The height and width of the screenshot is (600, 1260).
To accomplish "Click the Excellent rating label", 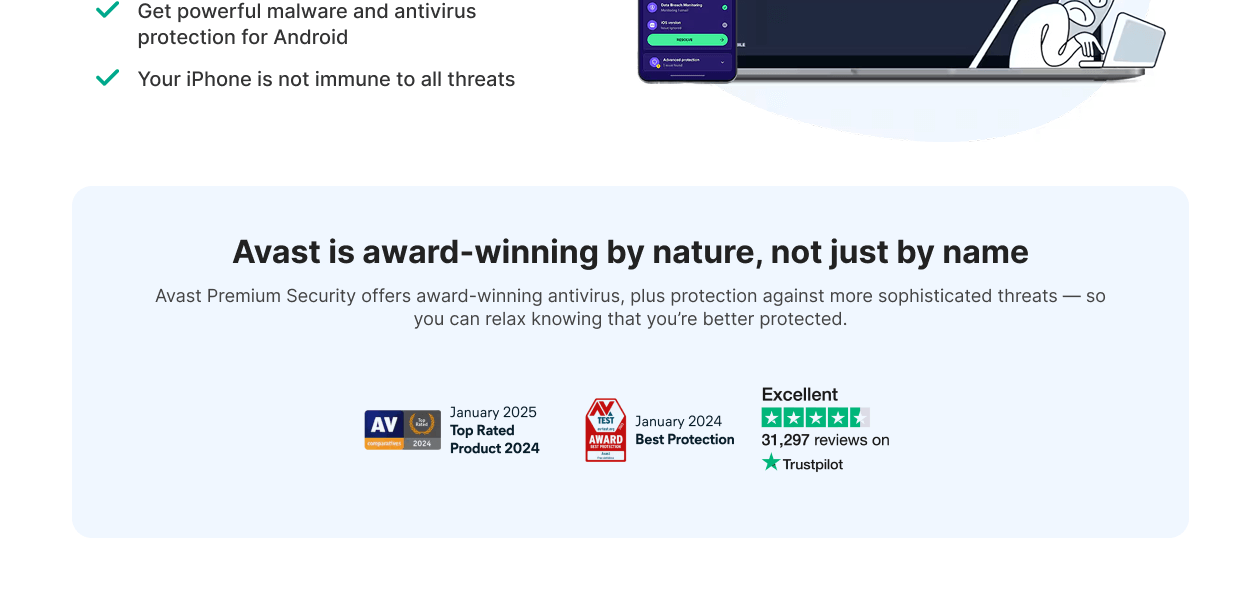I will [x=800, y=395].
